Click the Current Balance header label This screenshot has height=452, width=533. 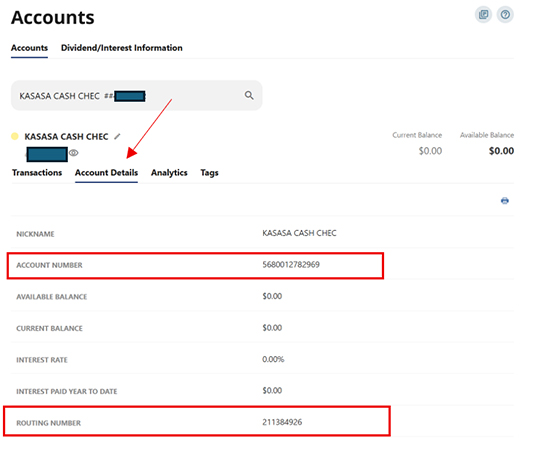coord(417,135)
